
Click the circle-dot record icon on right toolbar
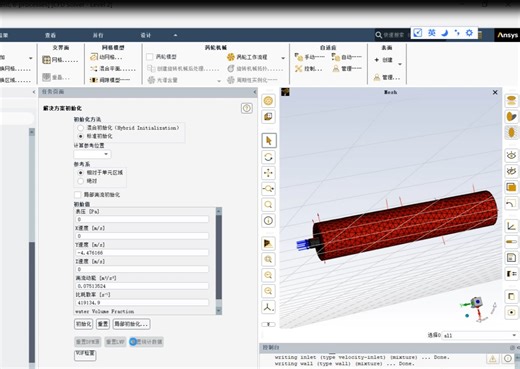(511, 312)
